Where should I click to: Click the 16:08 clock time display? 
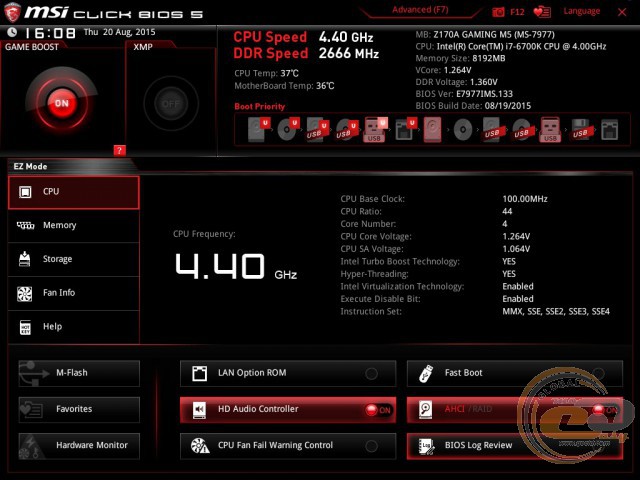[50, 33]
